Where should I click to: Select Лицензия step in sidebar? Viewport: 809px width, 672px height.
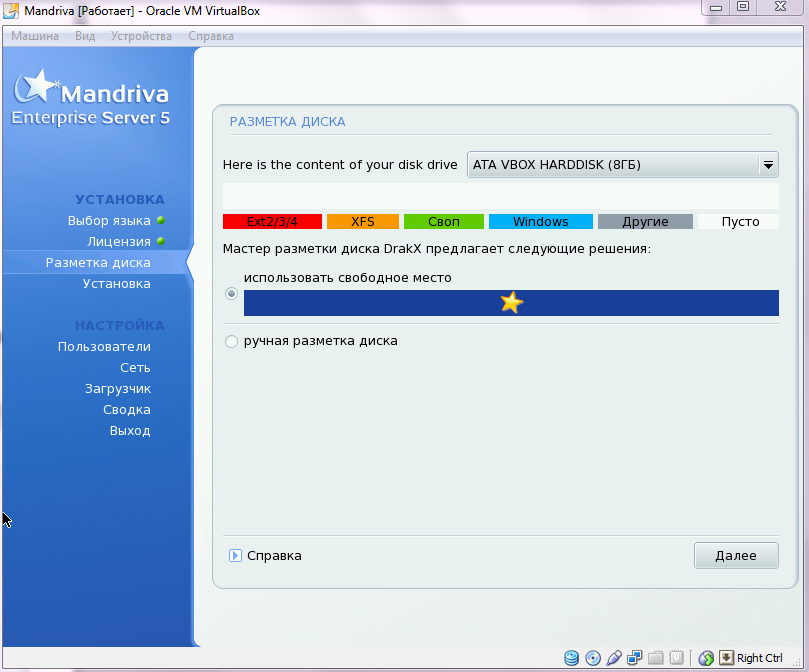click(119, 242)
